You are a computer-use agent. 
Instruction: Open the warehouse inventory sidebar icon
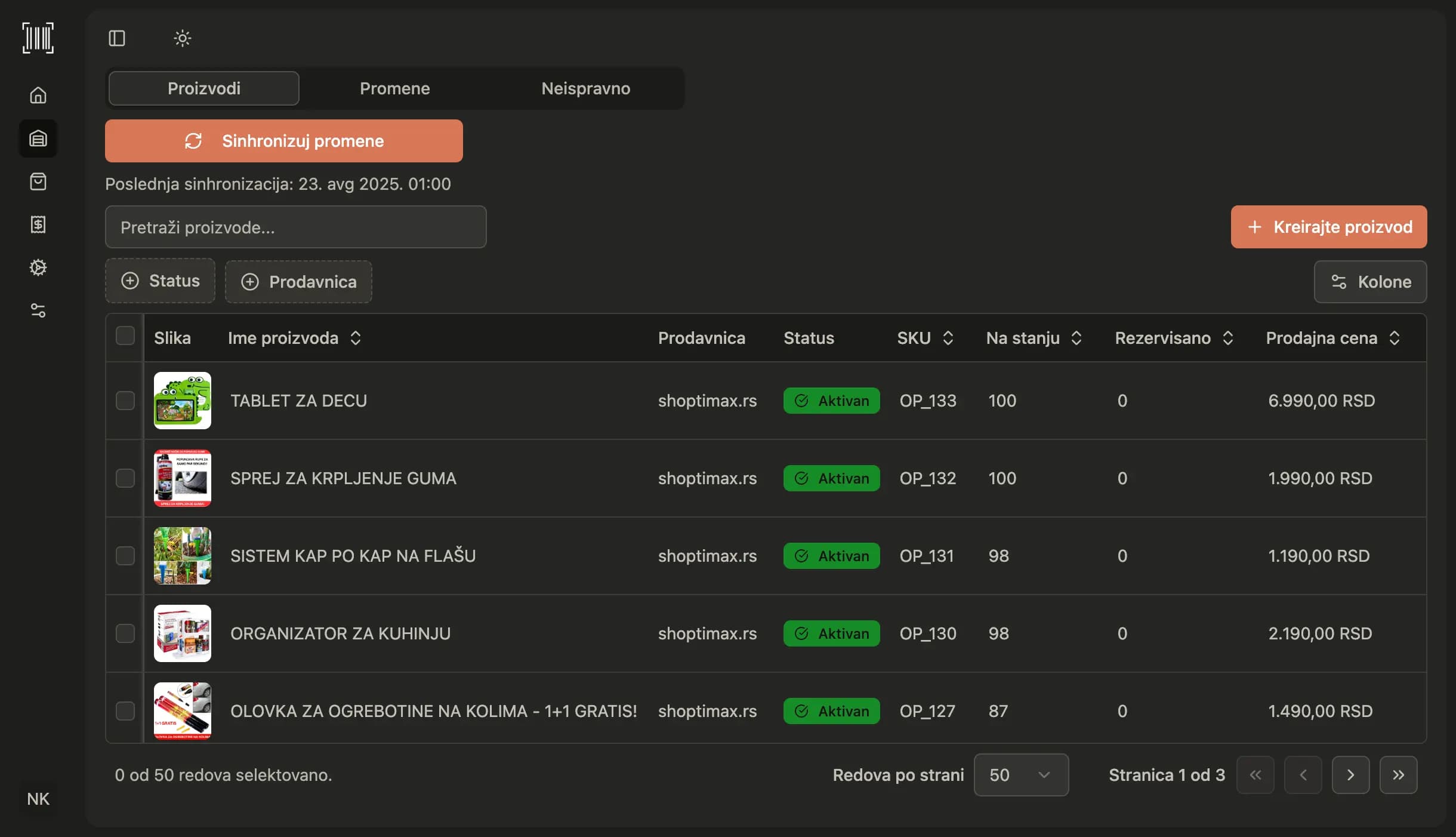[38, 139]
